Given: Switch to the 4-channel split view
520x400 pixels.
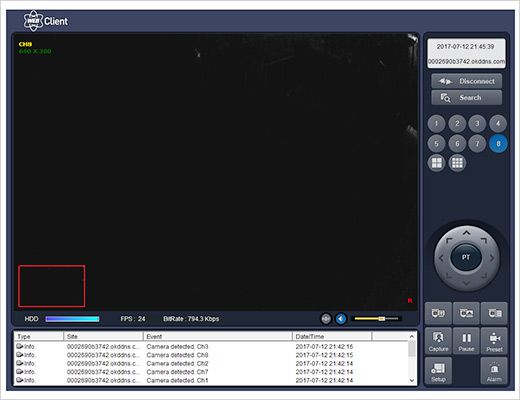Looking at the screenshot, I should (436, 163).
